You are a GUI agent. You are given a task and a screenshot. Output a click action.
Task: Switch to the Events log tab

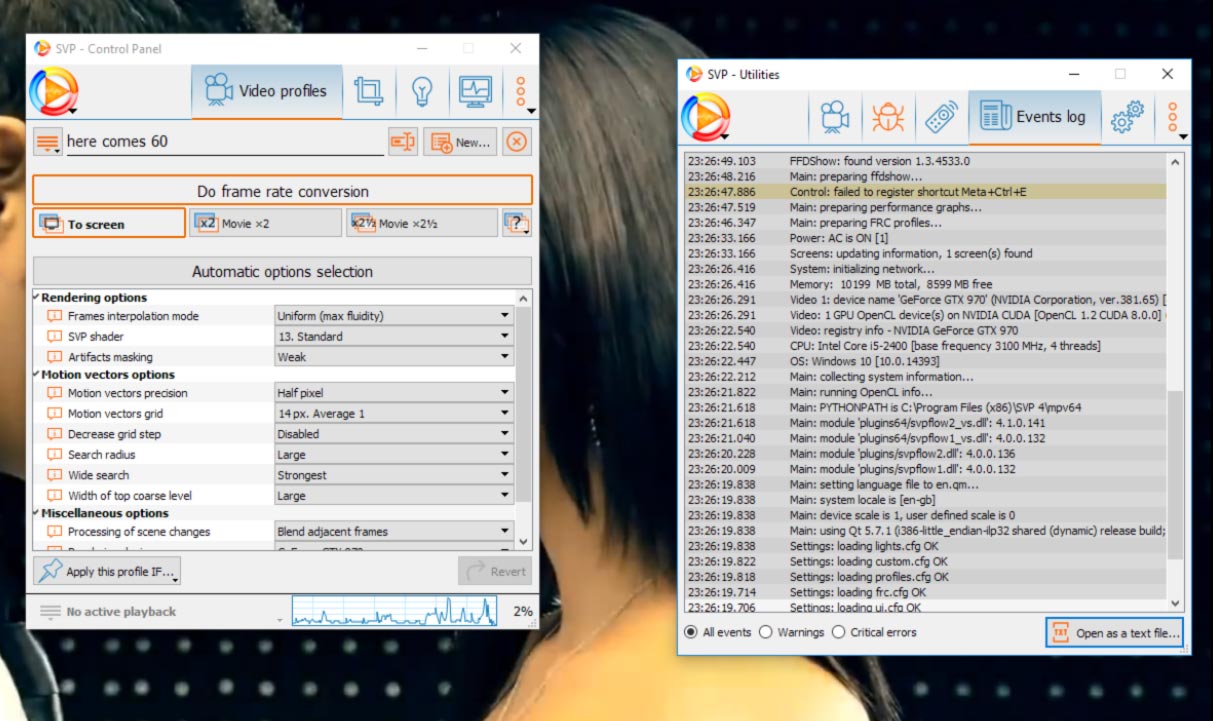(1034, 117)
